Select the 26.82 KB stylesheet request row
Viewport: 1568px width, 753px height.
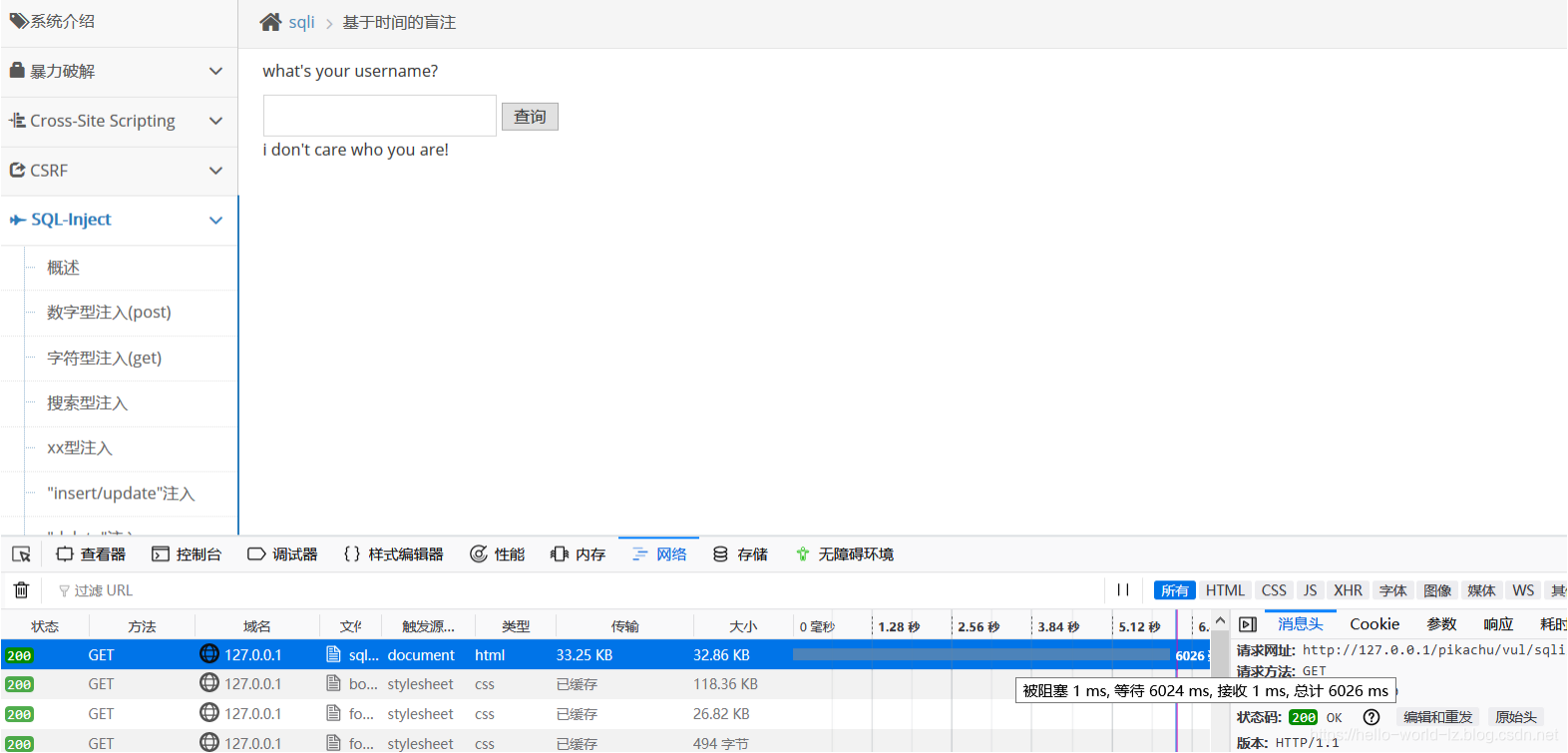tap(605, 714)
